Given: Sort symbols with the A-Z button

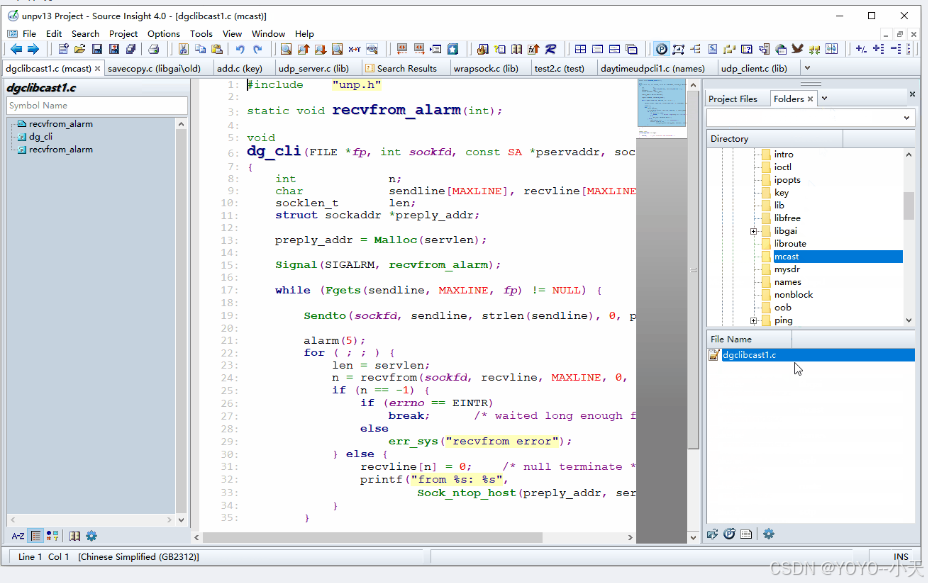Looking at the screenshot, I should tap(18, 536).
